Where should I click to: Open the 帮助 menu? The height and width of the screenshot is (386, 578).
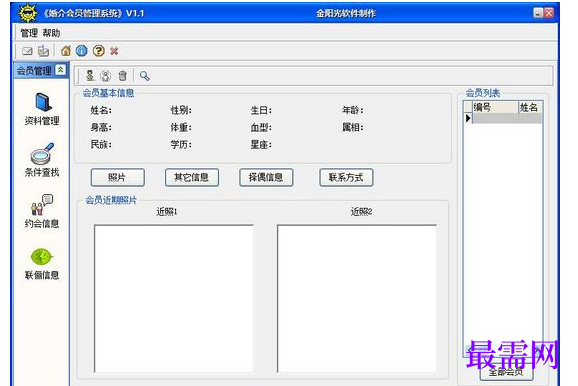point(51,33)
